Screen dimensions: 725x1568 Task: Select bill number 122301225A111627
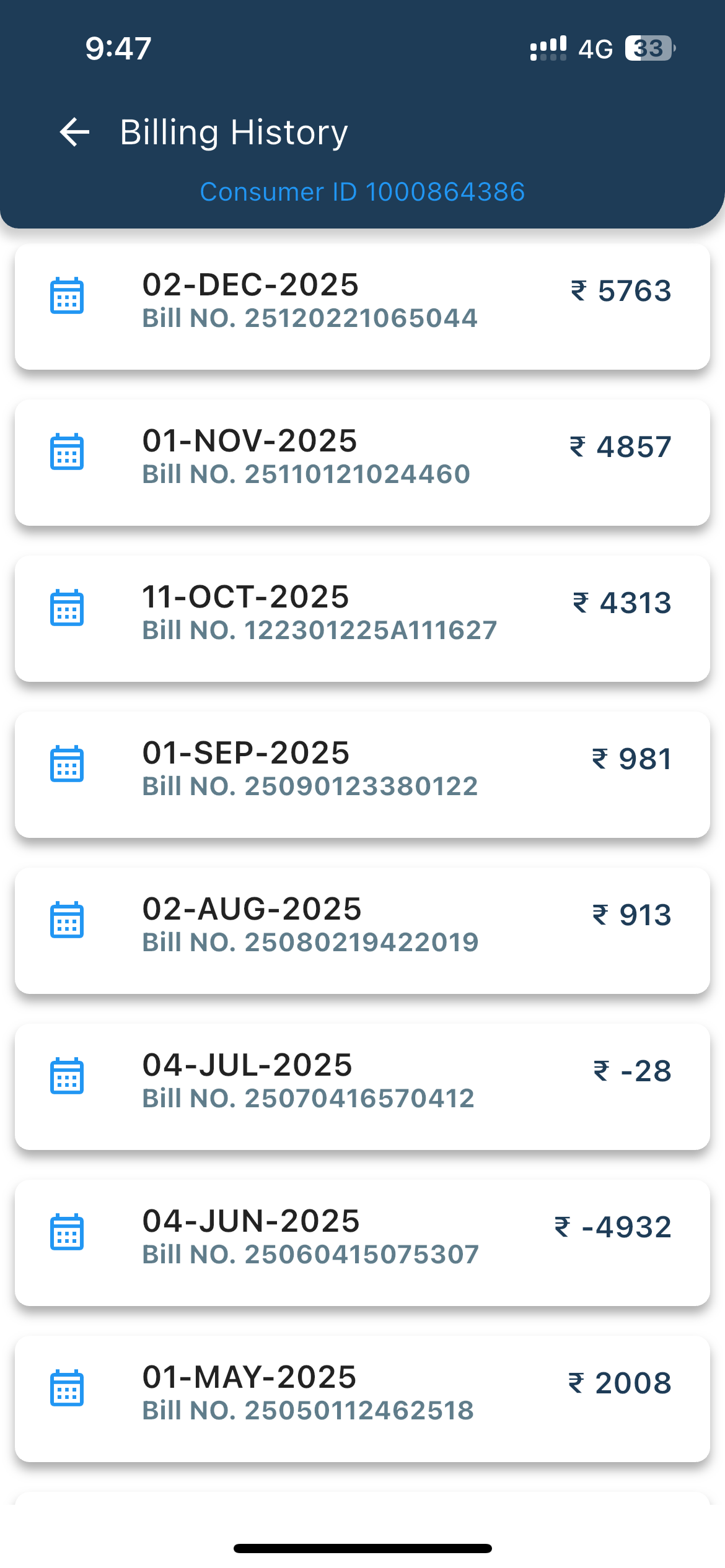319,630
